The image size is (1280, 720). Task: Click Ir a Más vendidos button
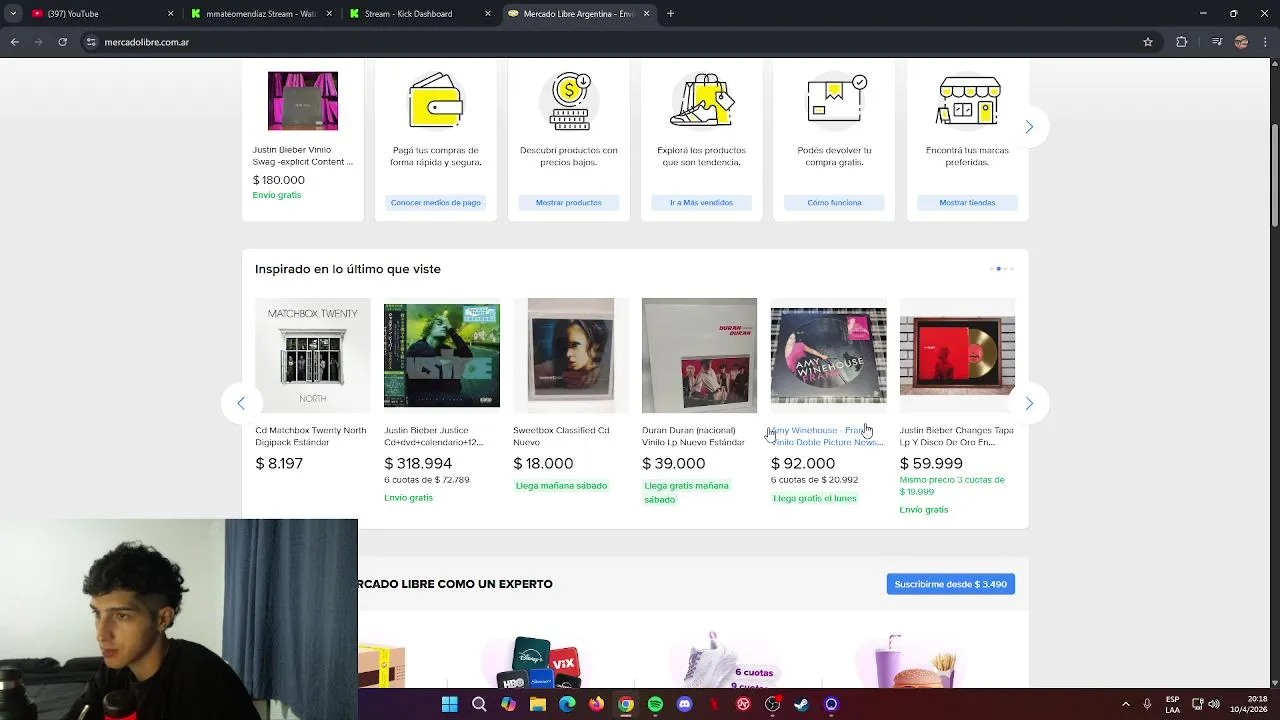702,202
